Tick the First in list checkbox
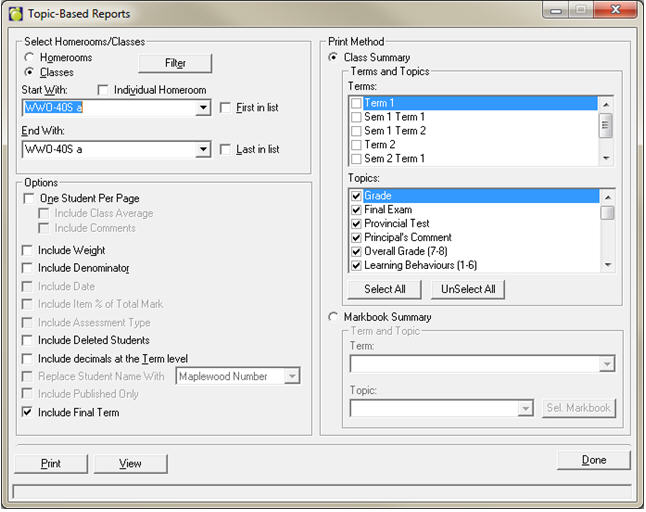Image resolution: width=646 pixels, height=512 pixels. click(226, 108)
